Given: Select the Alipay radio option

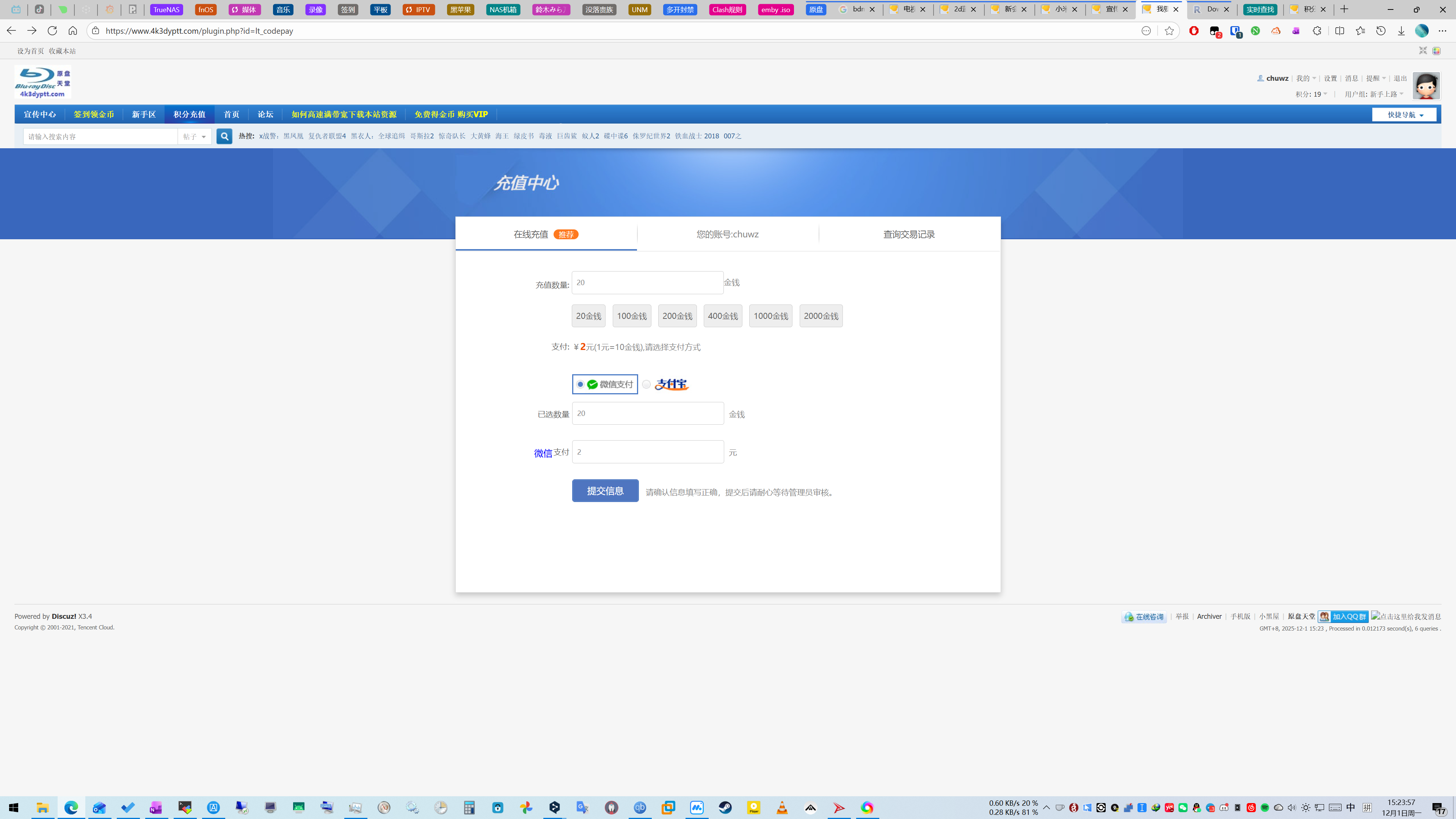Looking at the screenshot, I should [x=646, y=384].
